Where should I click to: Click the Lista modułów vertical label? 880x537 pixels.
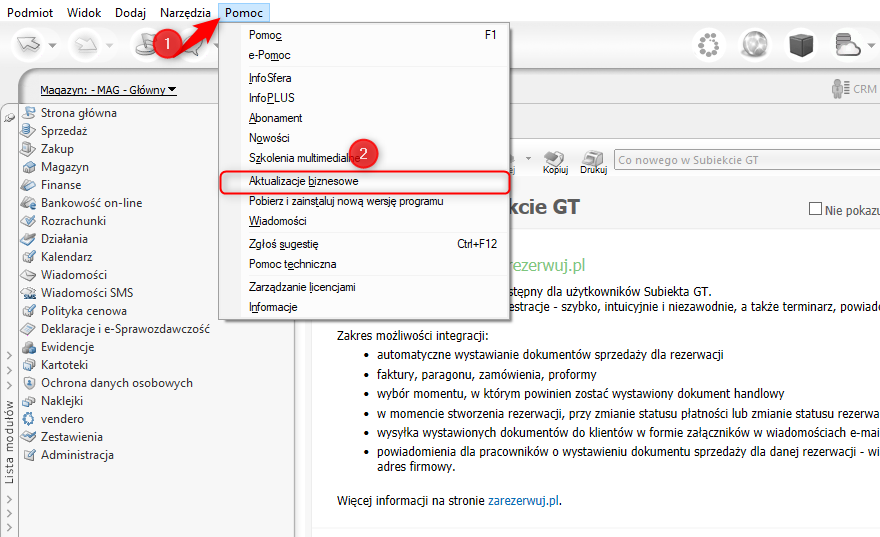point(9,442)
